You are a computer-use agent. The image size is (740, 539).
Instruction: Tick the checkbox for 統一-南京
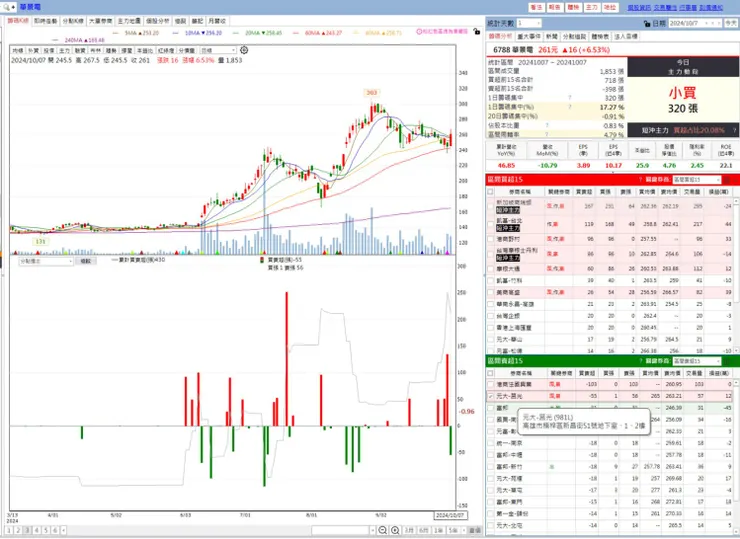(x=491, y=443)
